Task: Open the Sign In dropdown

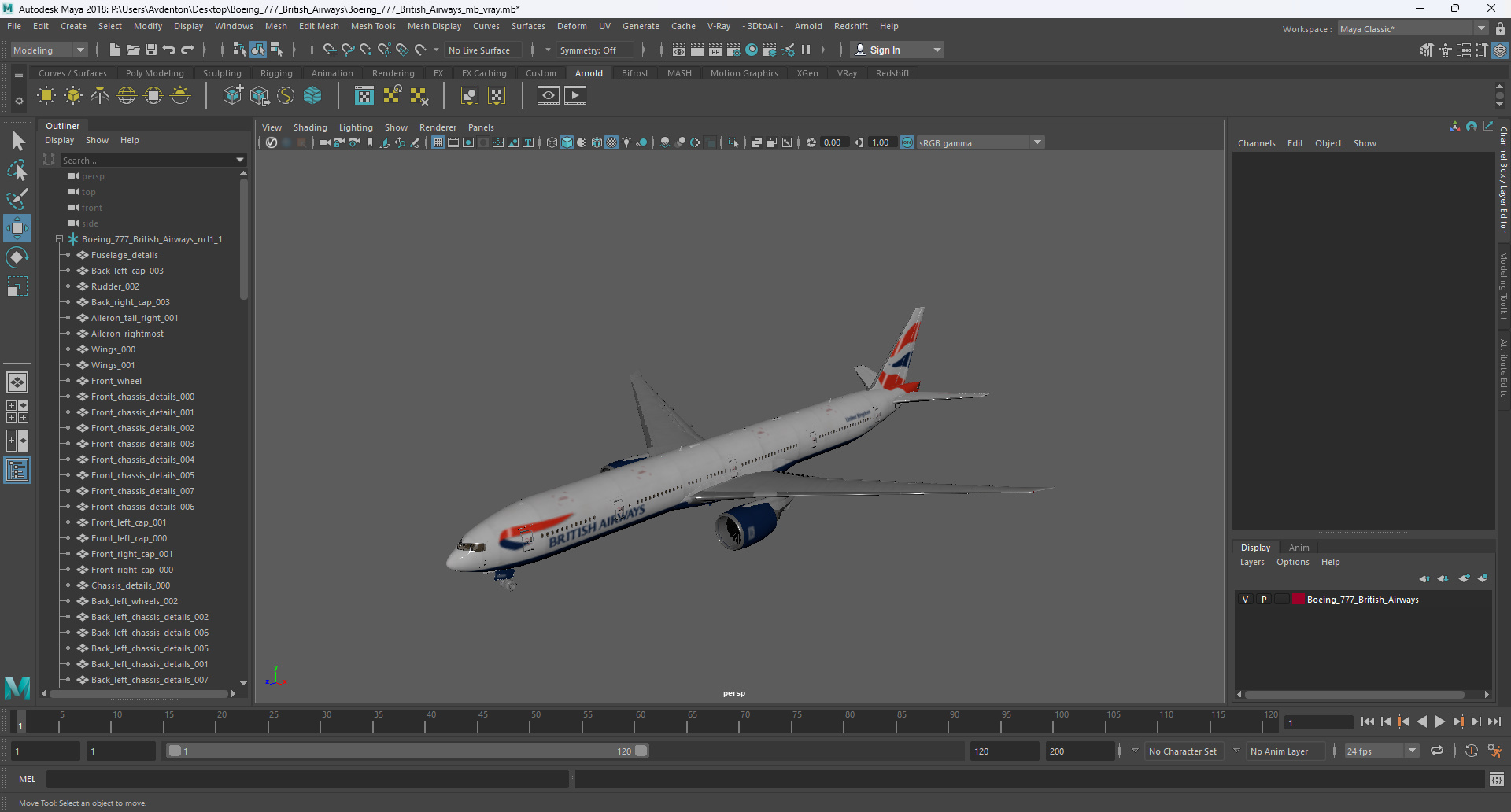Action: pos(898,50)
